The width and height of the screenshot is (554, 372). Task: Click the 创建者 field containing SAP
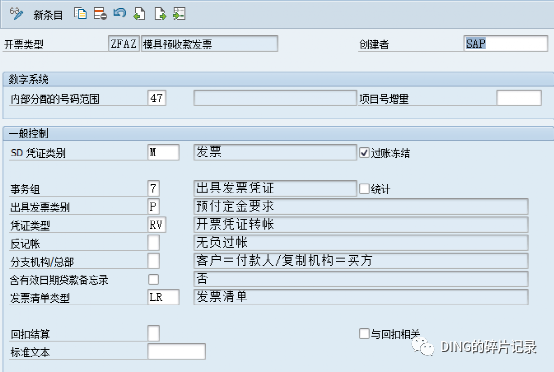pos(506,43)
